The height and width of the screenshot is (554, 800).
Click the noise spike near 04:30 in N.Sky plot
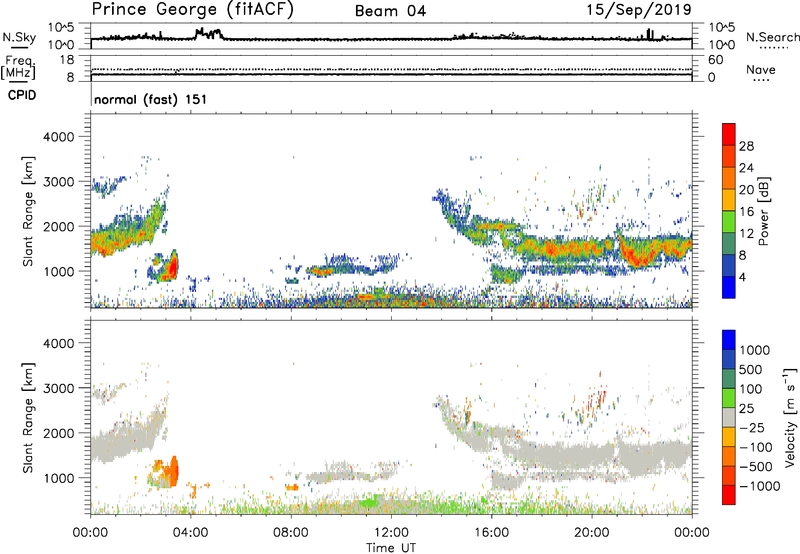(x=209, y=34)
